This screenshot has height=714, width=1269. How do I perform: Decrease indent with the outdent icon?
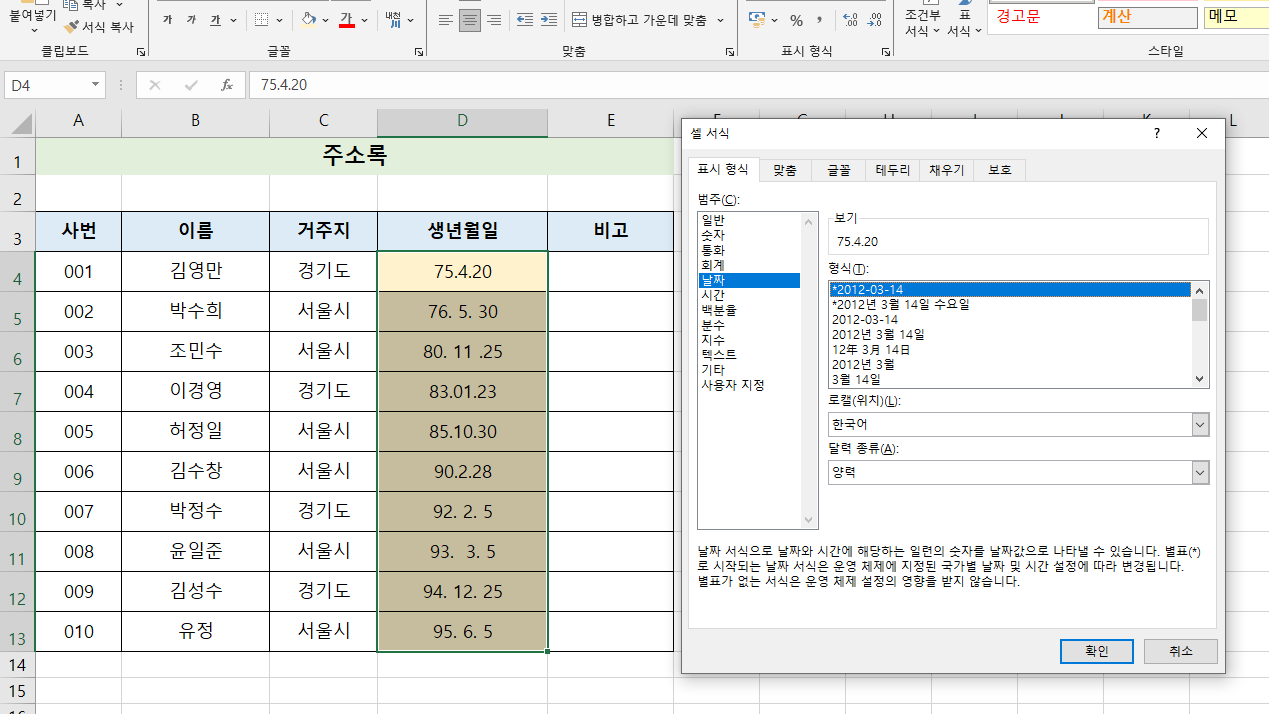(525, 20)
